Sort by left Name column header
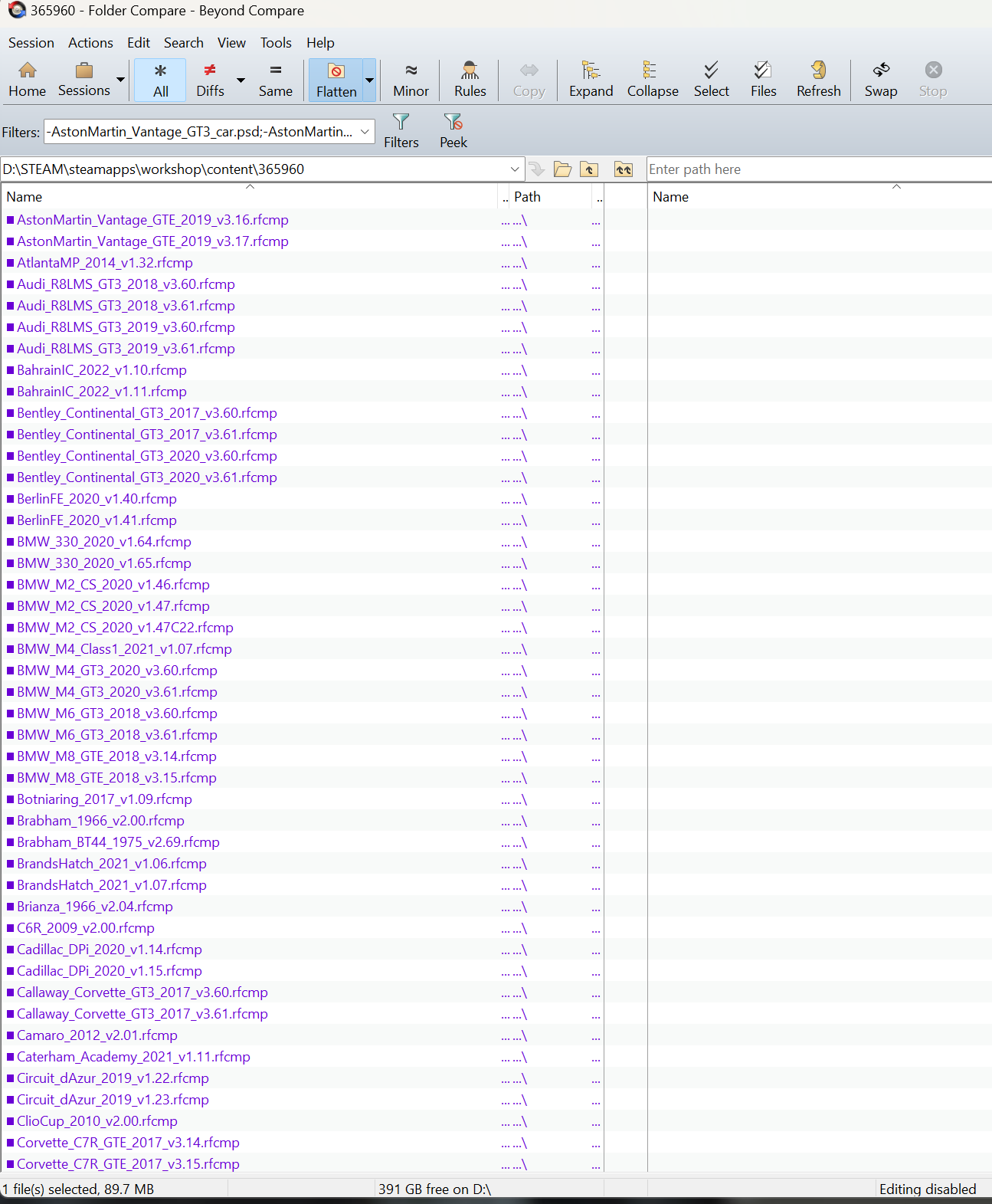Viewport: 992px width, 1204px height. (250, 197)
